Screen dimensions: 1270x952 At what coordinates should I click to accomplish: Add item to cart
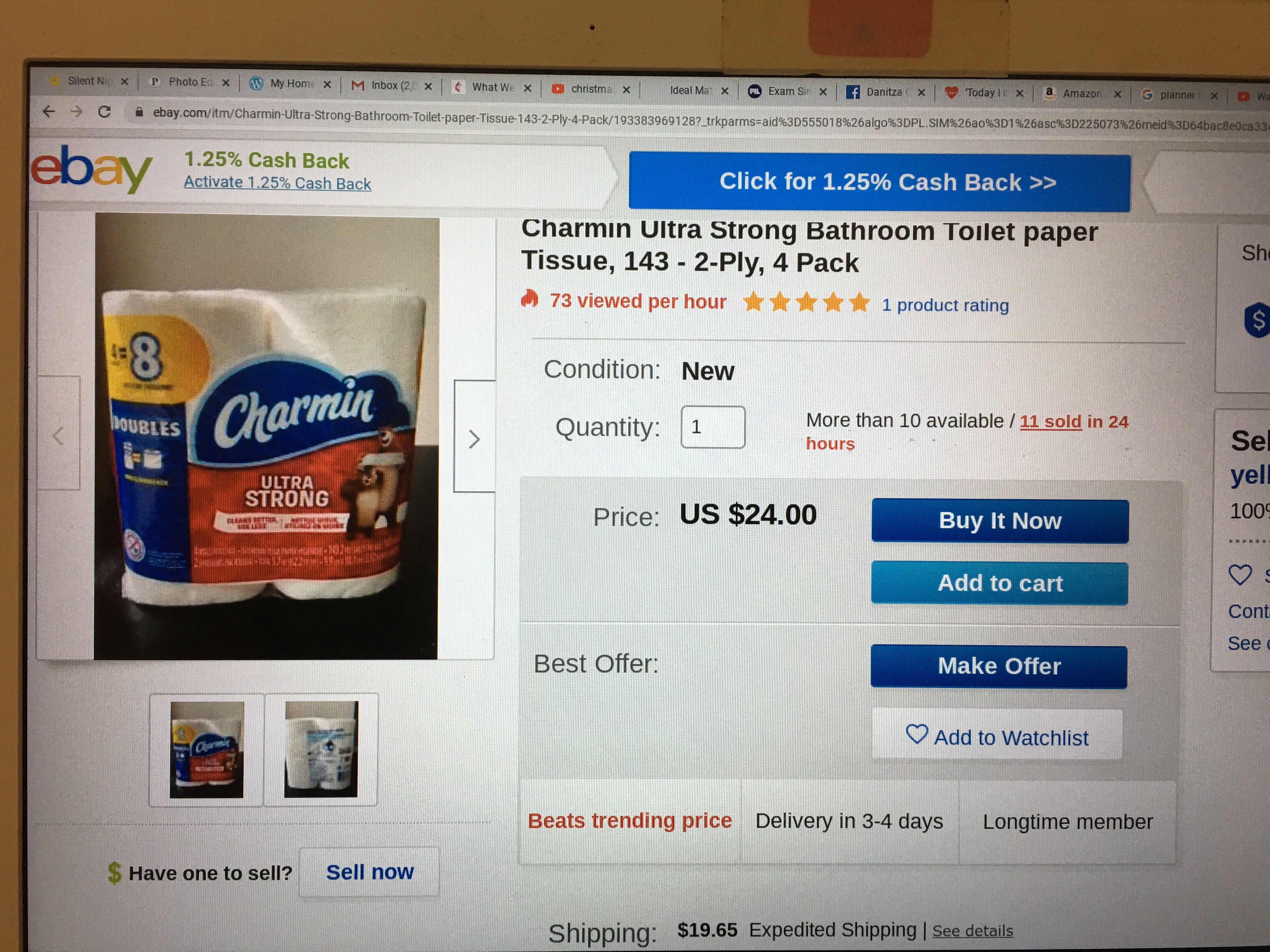pyautogui.click(x=999, y=583)
